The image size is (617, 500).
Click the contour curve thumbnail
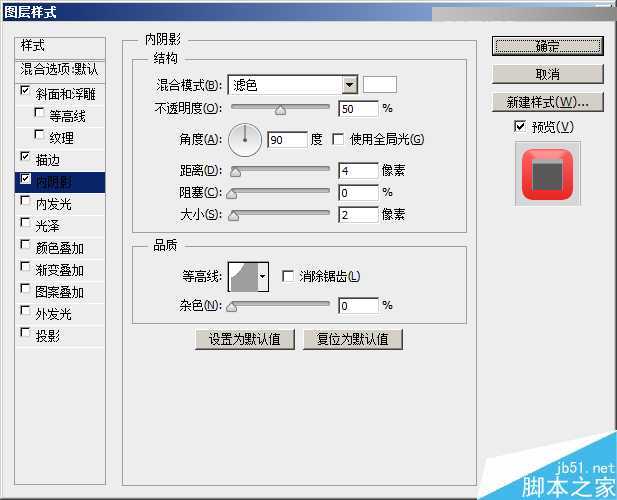(x=244, y=277)
